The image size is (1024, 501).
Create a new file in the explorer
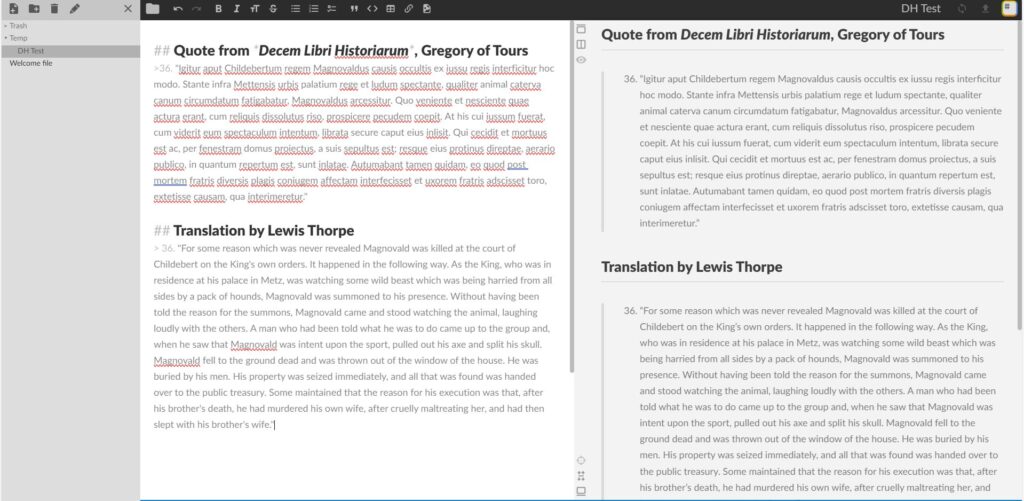pyautogui.click(x=14, y=8)
